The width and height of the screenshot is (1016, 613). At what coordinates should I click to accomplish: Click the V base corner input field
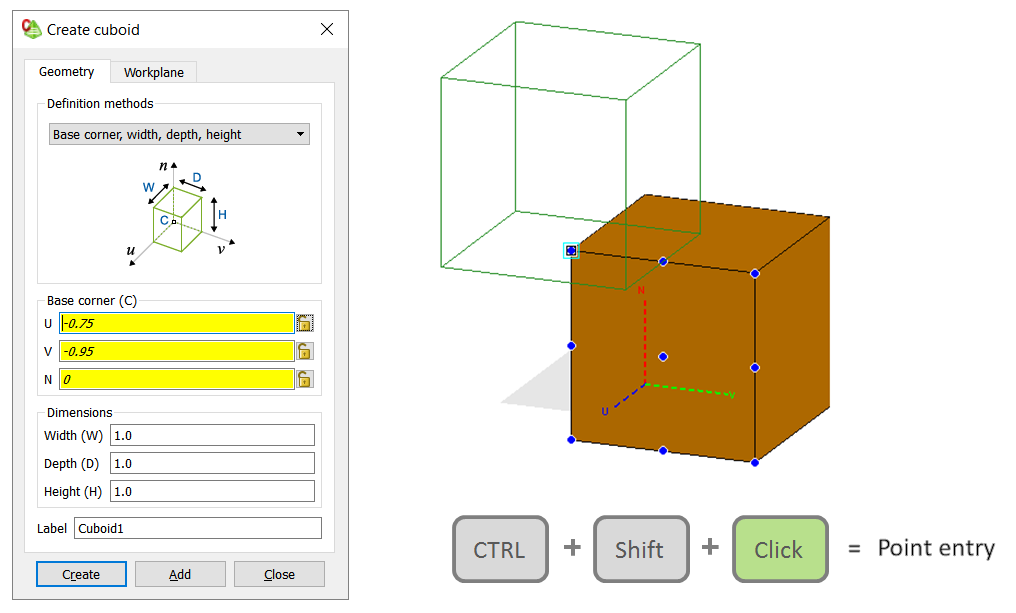(x=177, y=351)
